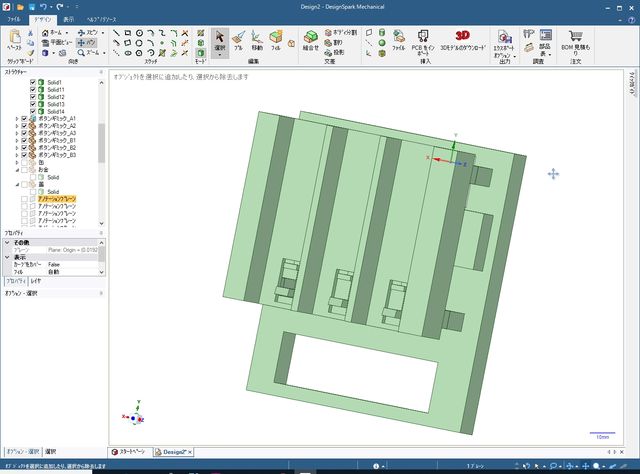This screenshot has width=640, height=474.
Task: Click the Open folder icon in title bar
Action: point(20,7)
